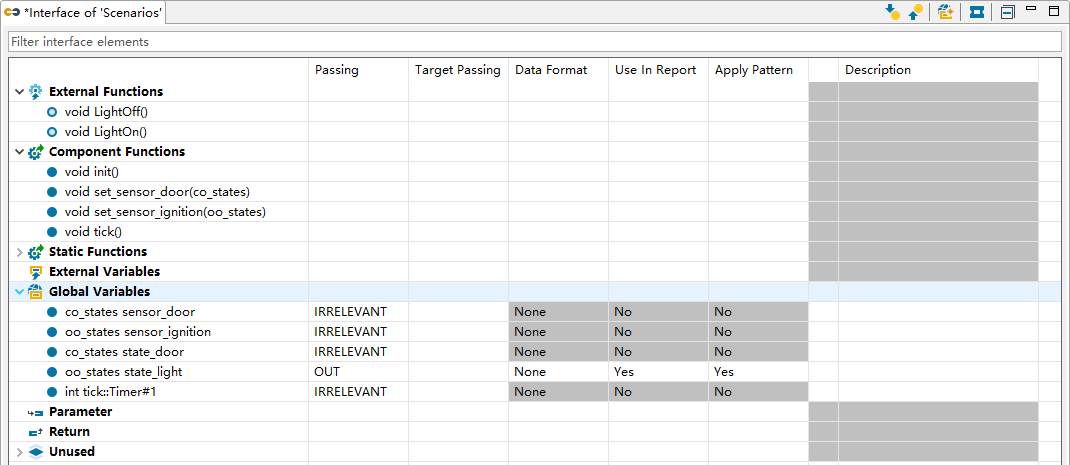
Task: Select the oo_states sensor_ignition variable
Action: [137, 332]
